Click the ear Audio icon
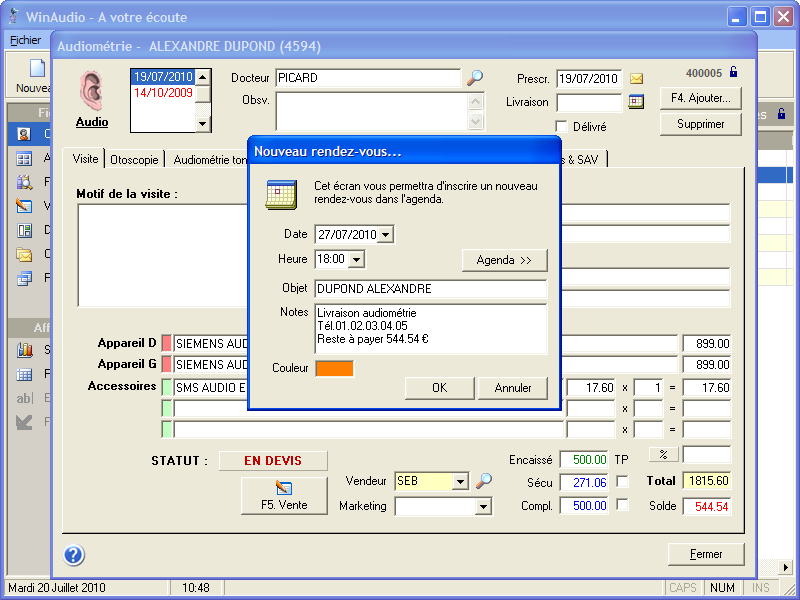The width and height of the screenshot is (800, 600). [x=92, y=92]
